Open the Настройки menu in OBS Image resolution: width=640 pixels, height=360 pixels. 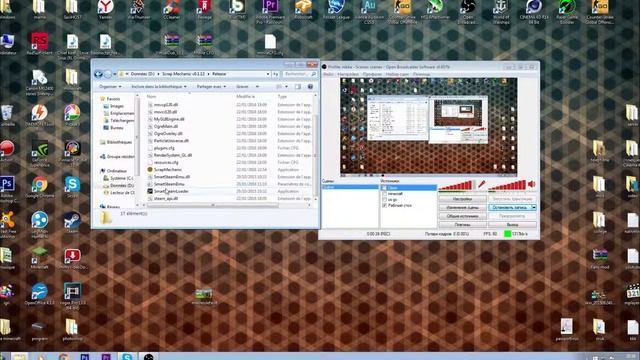[x=348, y=74]
